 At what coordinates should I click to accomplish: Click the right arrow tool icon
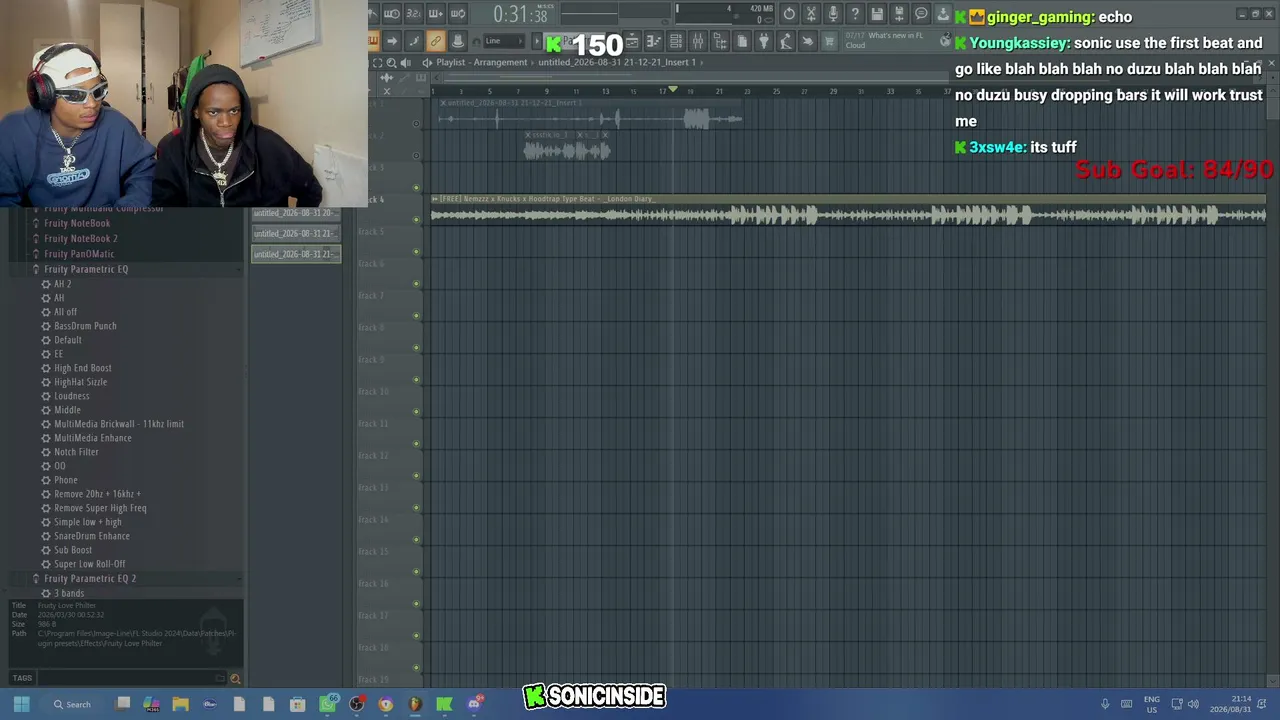click(391, 41)
